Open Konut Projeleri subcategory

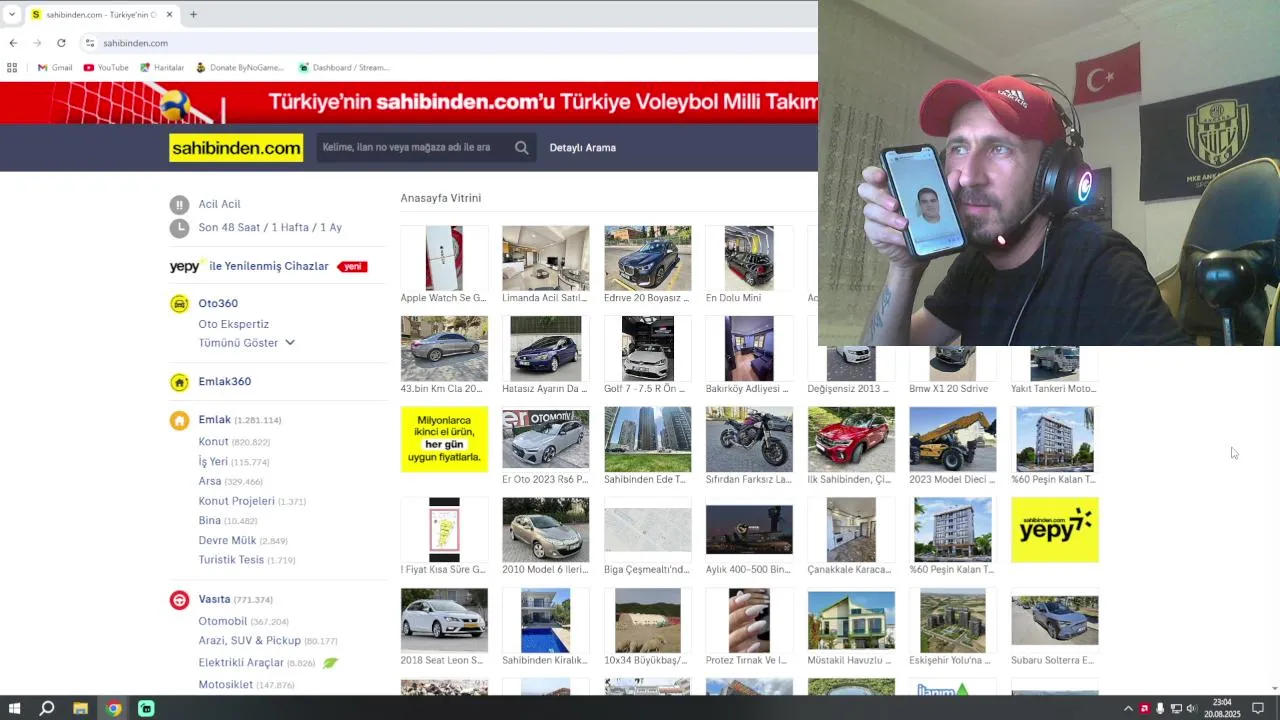tap(236, 501)
